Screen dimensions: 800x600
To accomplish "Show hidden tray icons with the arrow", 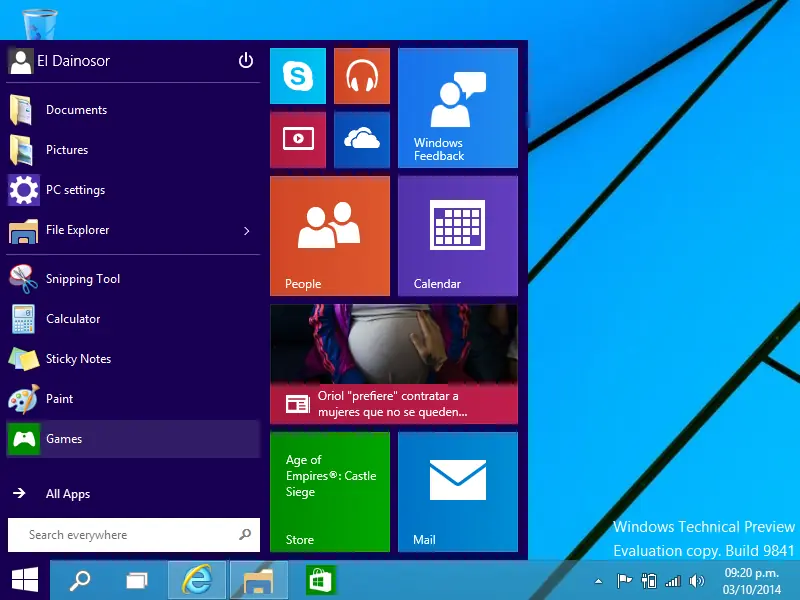I will tap(598, 580).
